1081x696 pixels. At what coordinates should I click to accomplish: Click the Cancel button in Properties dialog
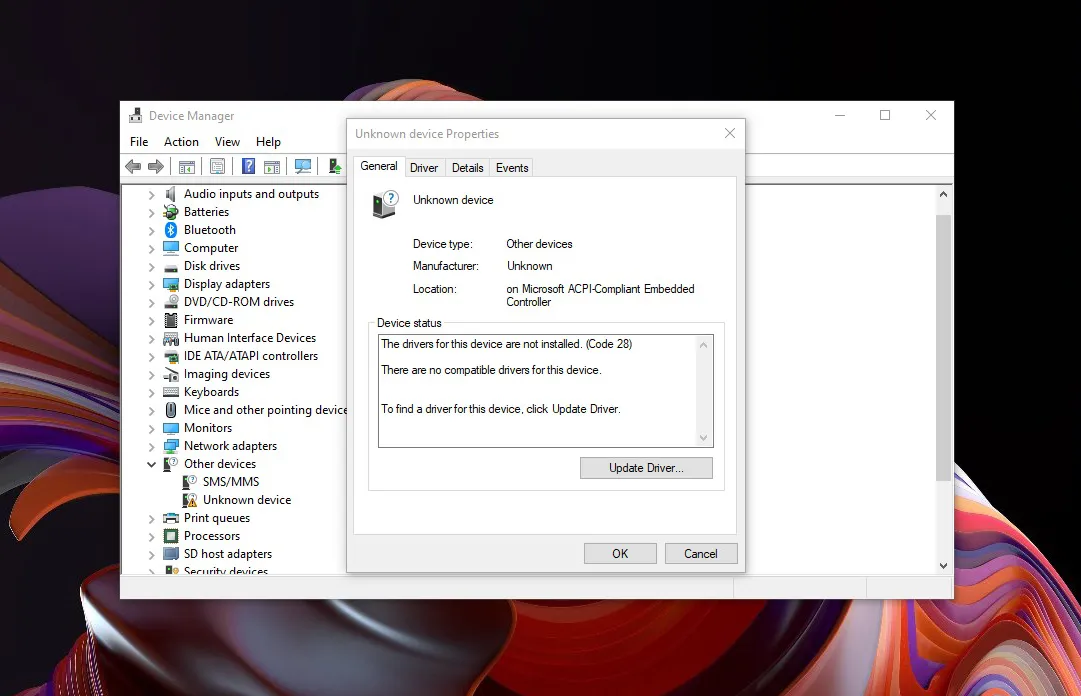[x=700, y=554]
